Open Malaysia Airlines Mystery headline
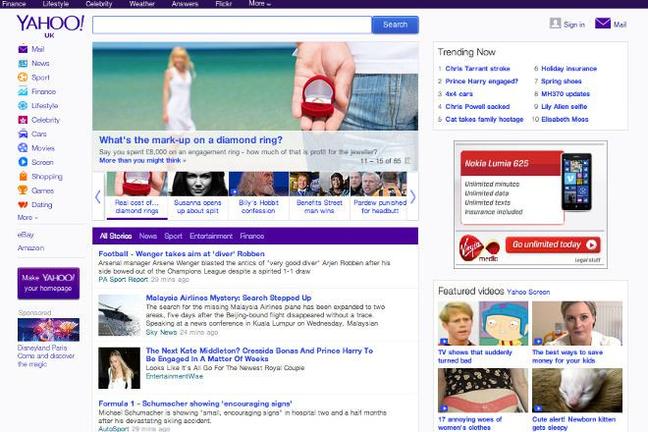 [x=229, y=298]
